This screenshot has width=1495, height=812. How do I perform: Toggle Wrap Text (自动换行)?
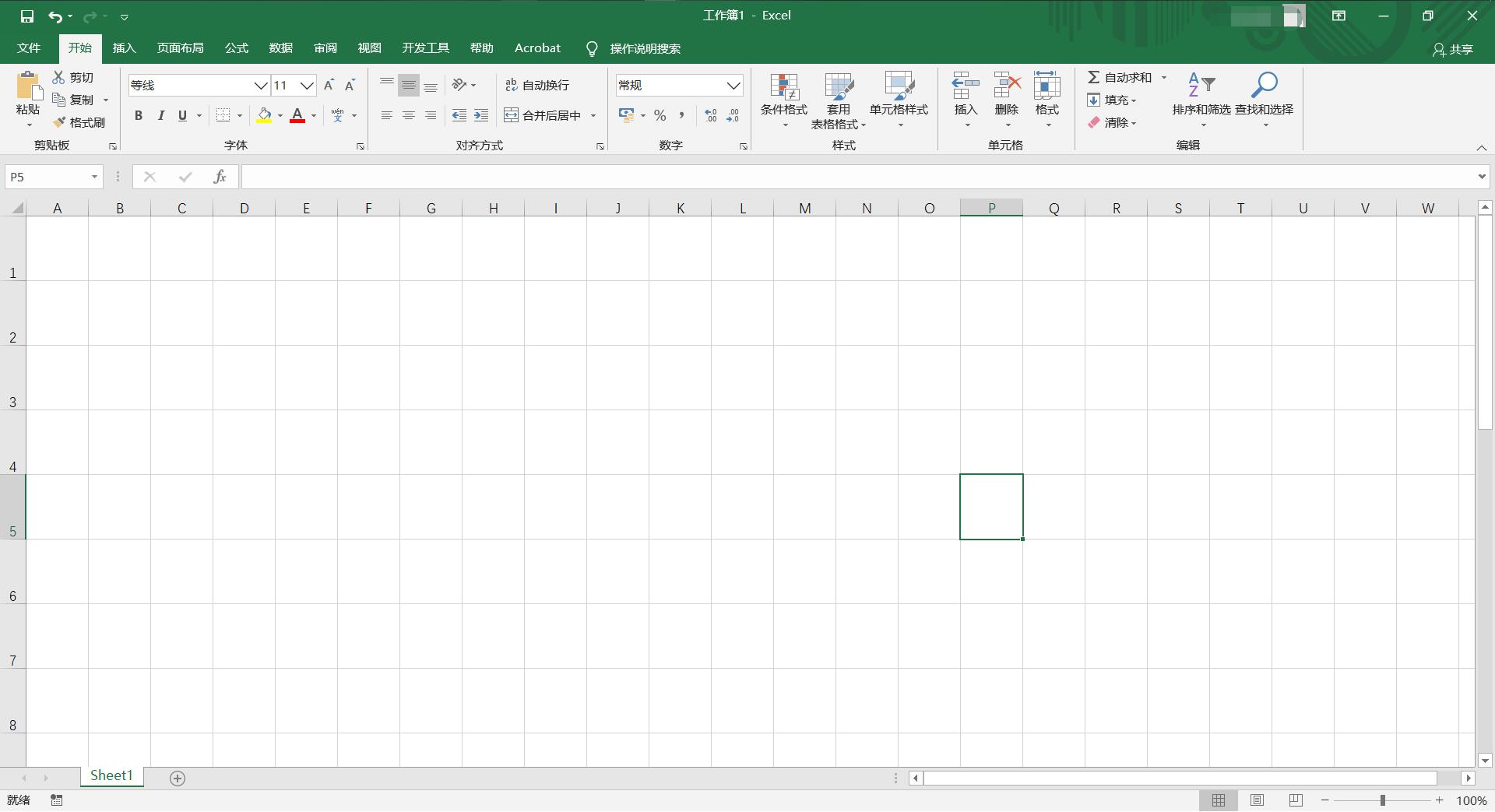click(537, 85)
